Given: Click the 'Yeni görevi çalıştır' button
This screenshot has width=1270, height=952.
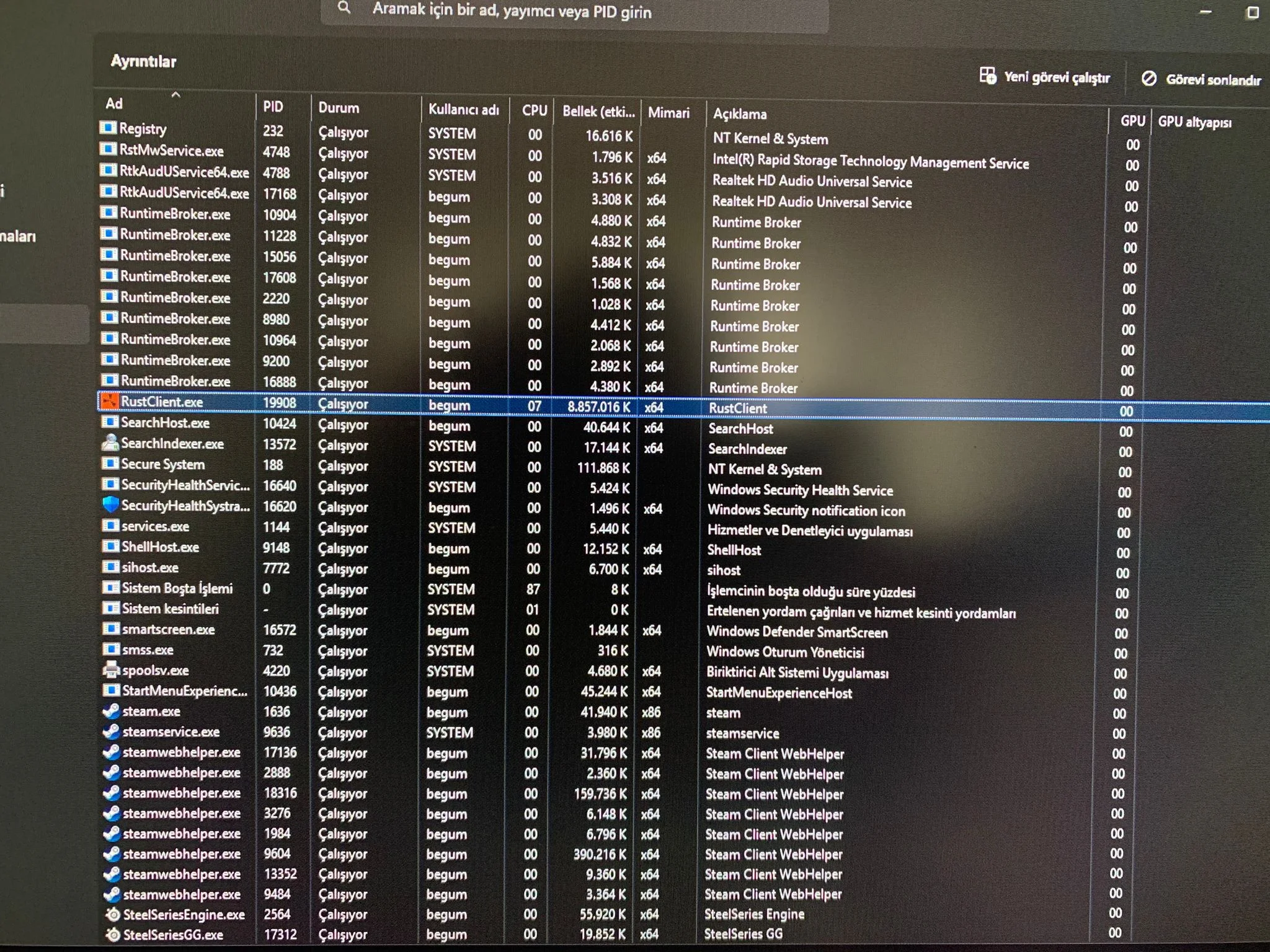Looking at the screenshot, I should (x=1045, y=77).
